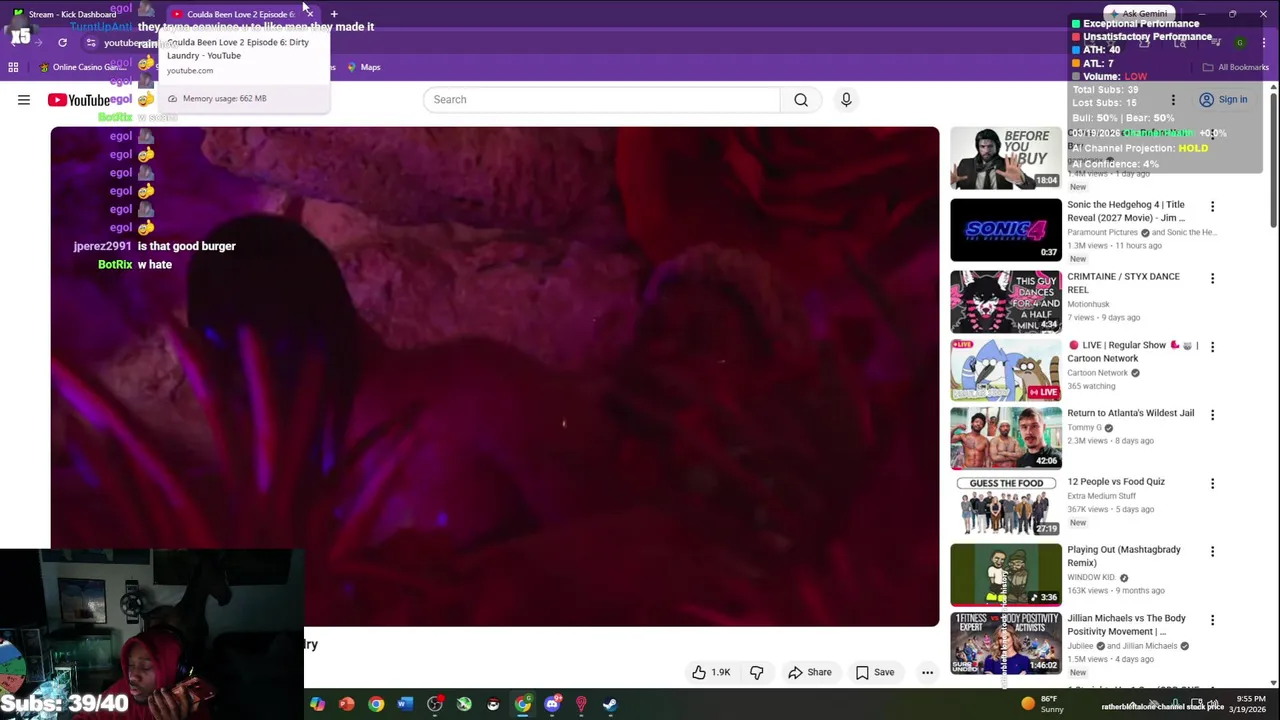Open options for Jillian Michaels vs Body Positivity
Screen dimensions: 1280x720
(x=1212, y=620)
